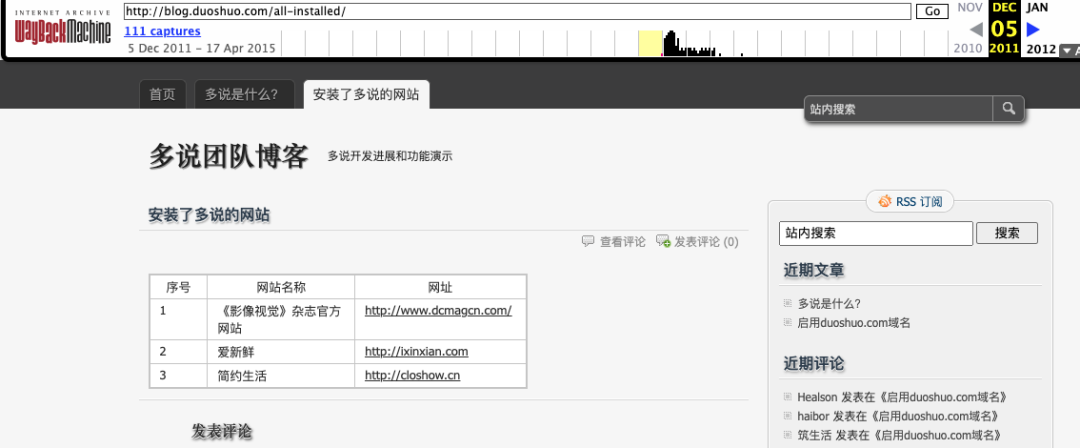Open recent post 启用duoshuo.com域名
The height and width of the screenshot is (448, 1080).
pos(853,322)
